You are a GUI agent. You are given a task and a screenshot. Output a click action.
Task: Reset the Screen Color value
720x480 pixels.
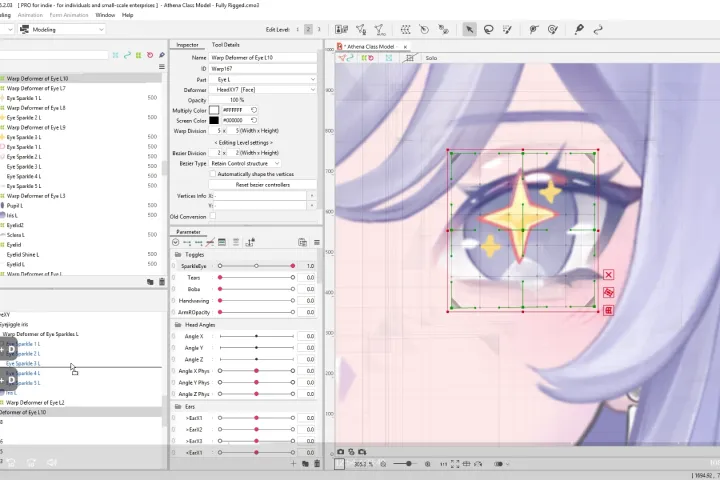click(x=253, y=120)
